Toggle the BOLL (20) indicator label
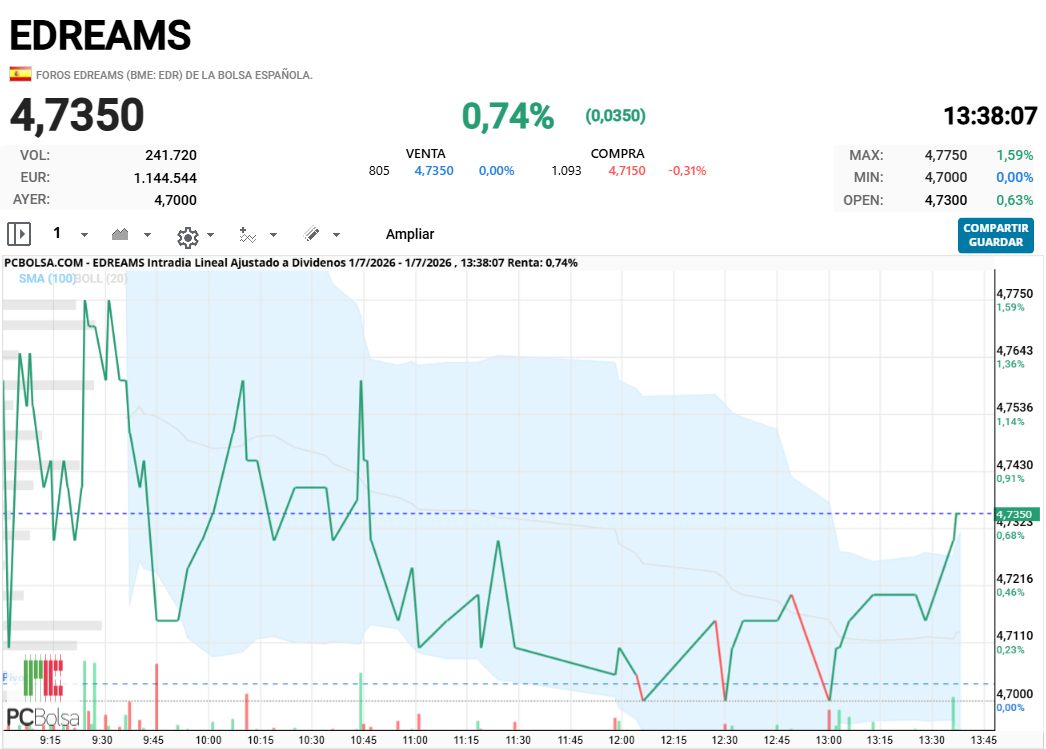Viewport: 1046px width, 749px height. [100, 279]
